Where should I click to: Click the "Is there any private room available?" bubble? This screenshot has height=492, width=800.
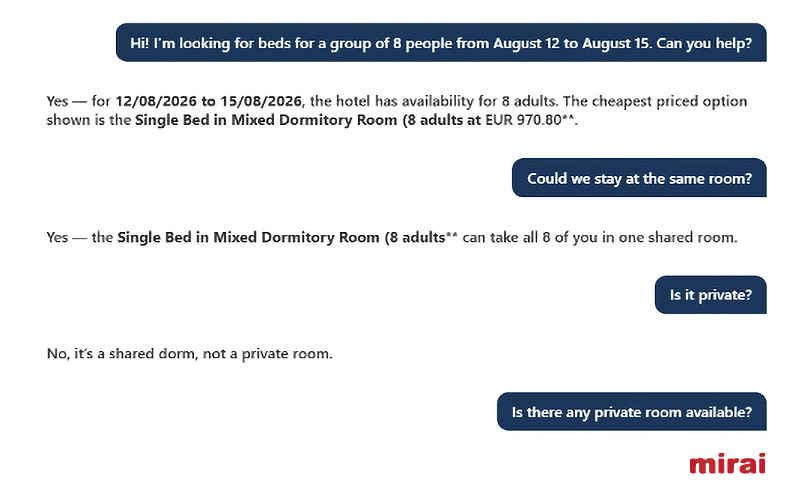[x=632, y=412]
